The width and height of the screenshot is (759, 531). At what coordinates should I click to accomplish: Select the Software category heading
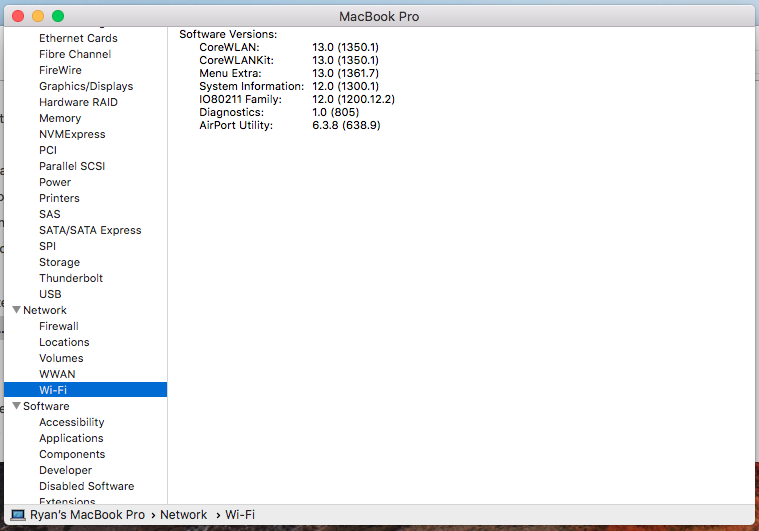[x=46, y=406]
